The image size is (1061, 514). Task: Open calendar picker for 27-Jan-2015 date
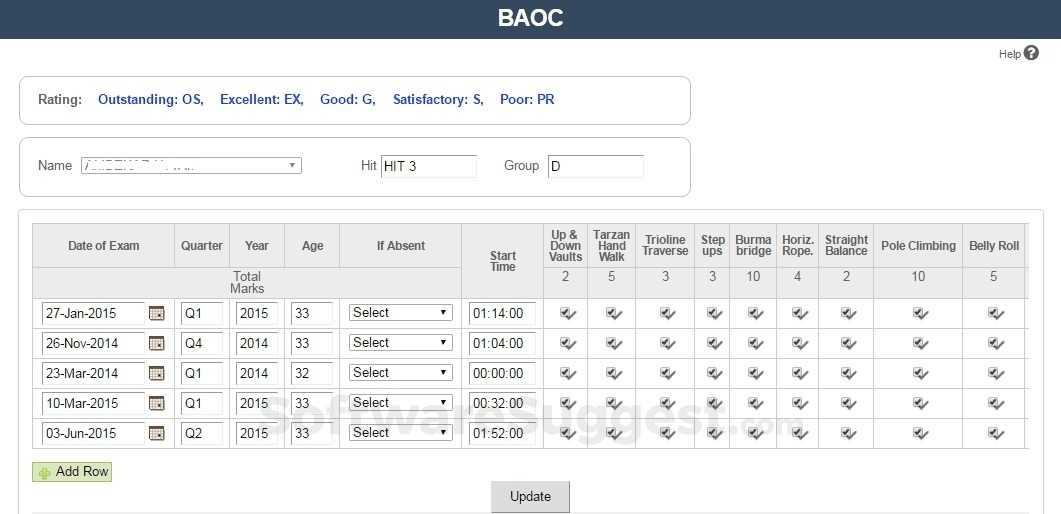click(x=157, y=313)
